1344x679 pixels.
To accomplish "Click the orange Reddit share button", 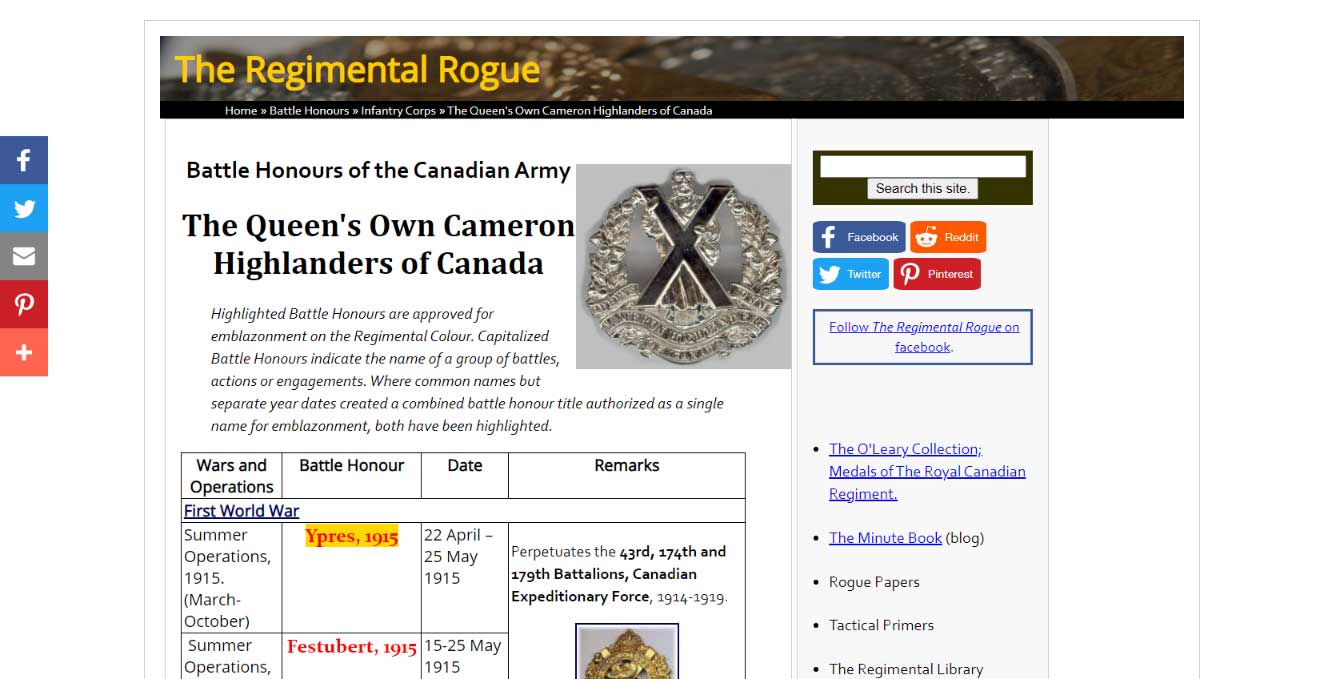I will (948, 237).
